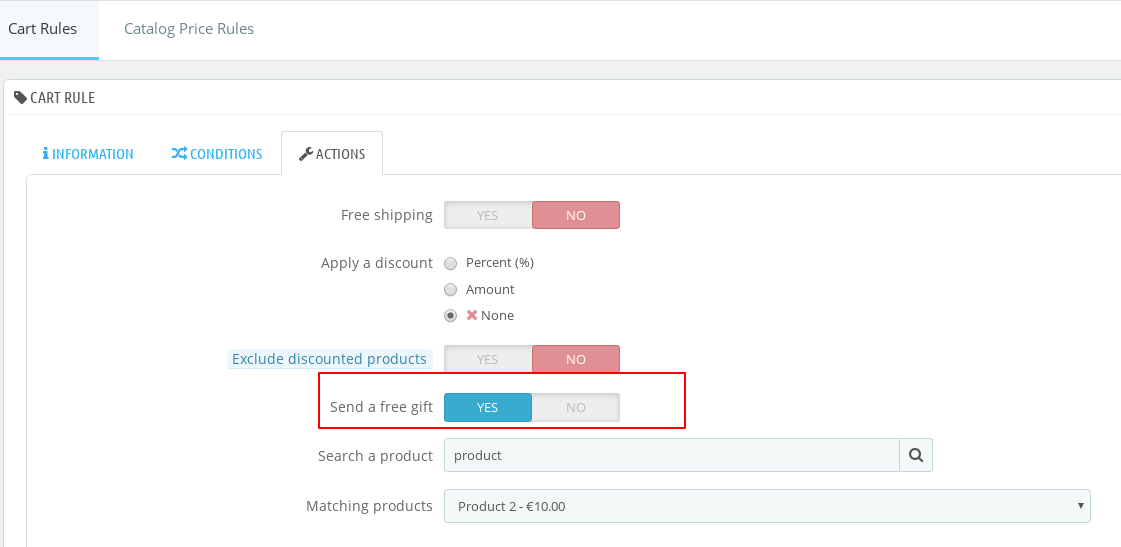Click the Matching products dropdown arrow
1121x547 pixels.
[1080, 506]
